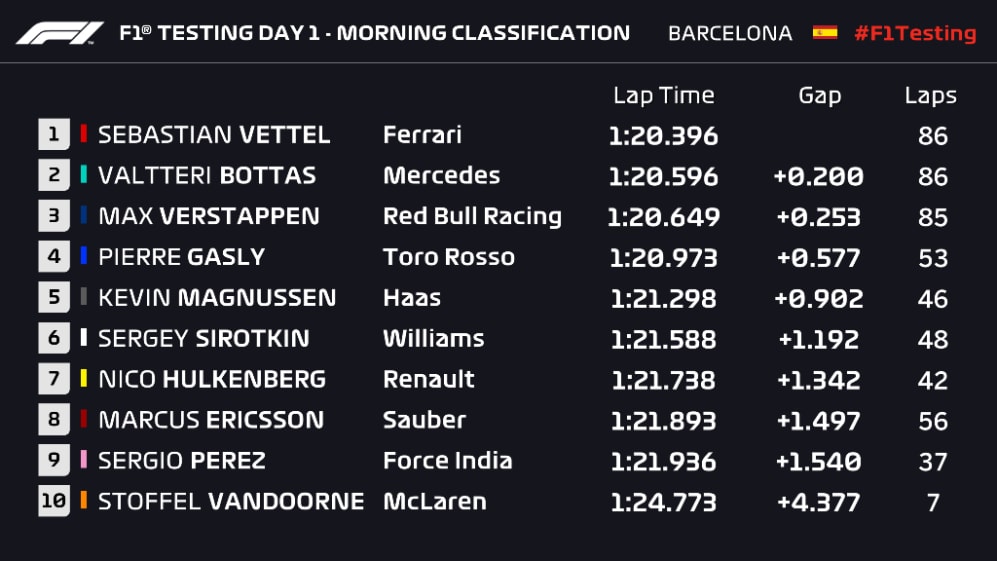Click the Laps column header
Viewport: 997px width, 561px height.
(931, 96)
